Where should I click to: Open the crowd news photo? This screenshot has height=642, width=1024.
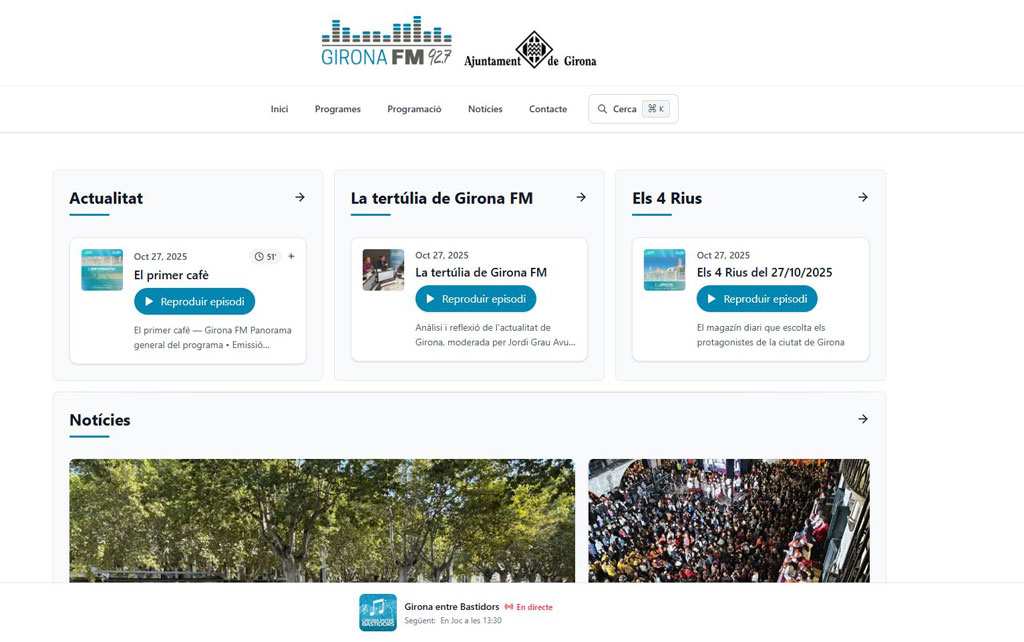pos(729,520)
